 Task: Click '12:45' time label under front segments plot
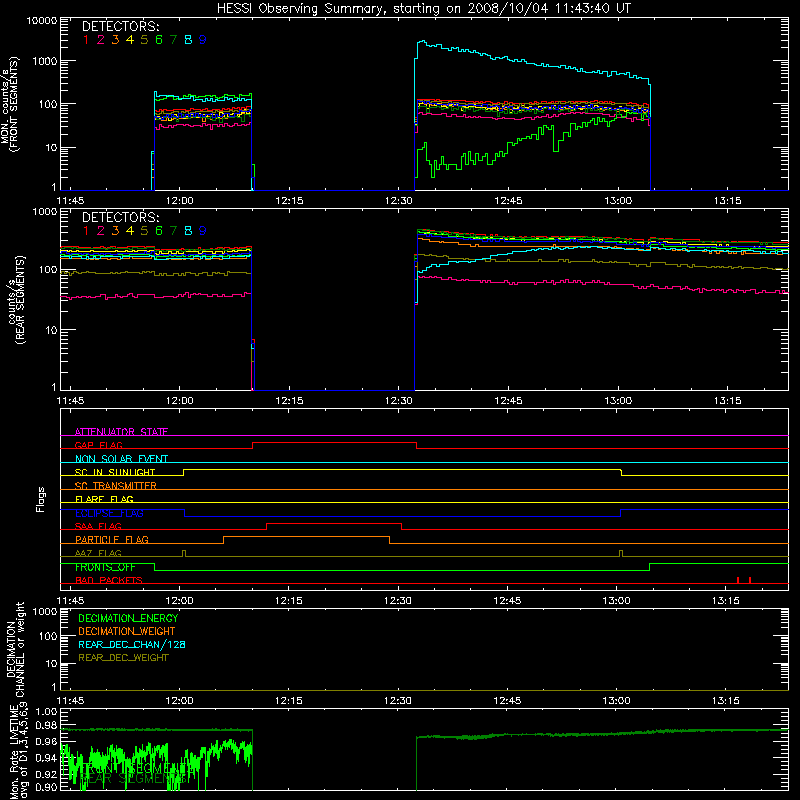click(x=508, y=201)
